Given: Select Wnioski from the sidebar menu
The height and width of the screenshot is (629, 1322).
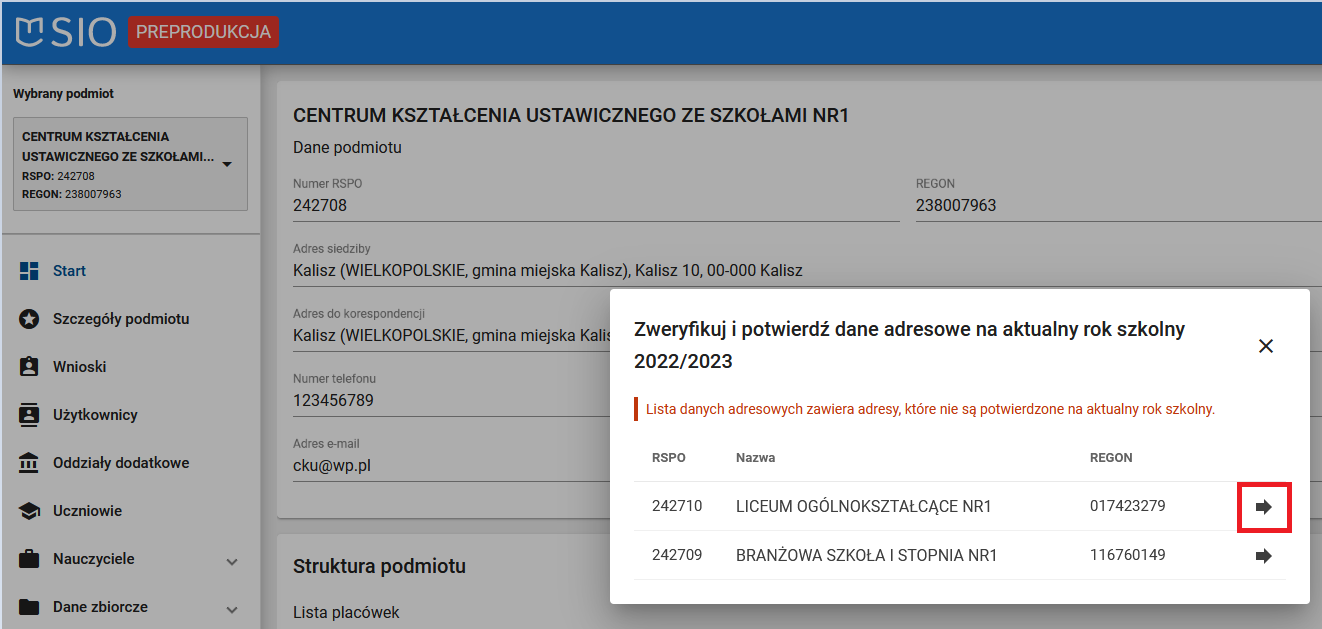Looking at the screenshot, I should click(78, 366).
